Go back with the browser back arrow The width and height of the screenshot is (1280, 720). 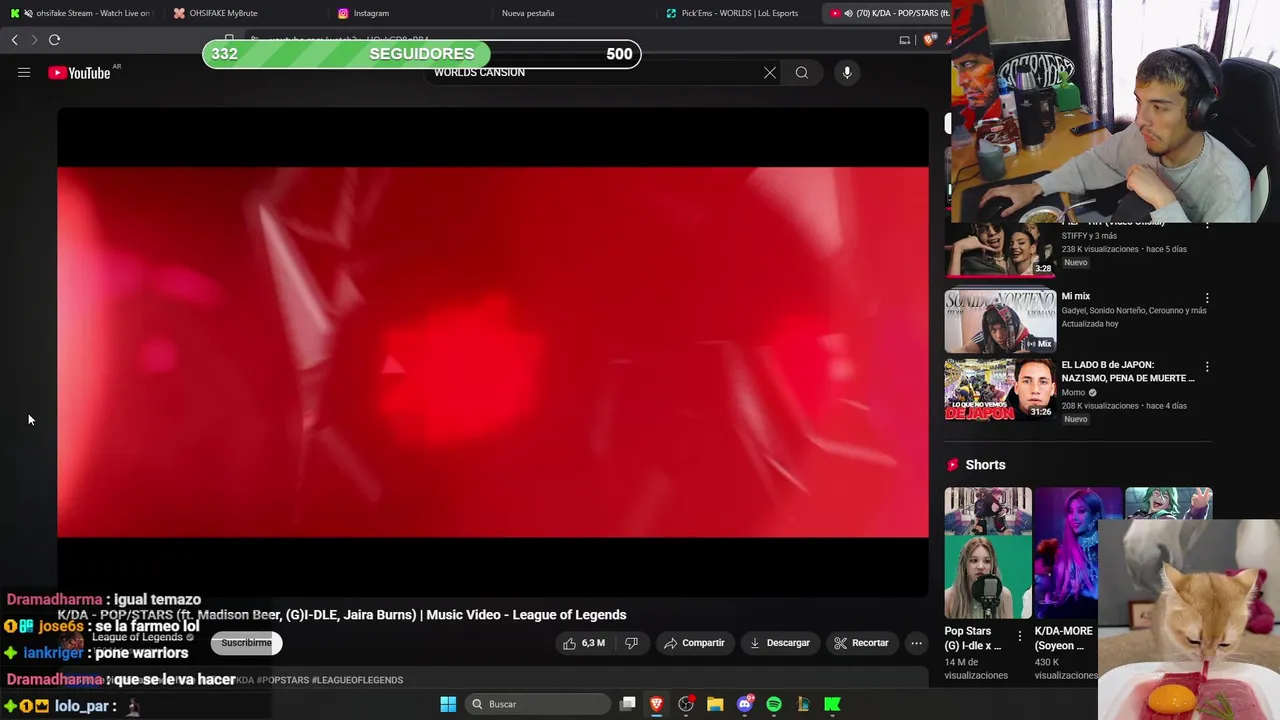point(14,40)
